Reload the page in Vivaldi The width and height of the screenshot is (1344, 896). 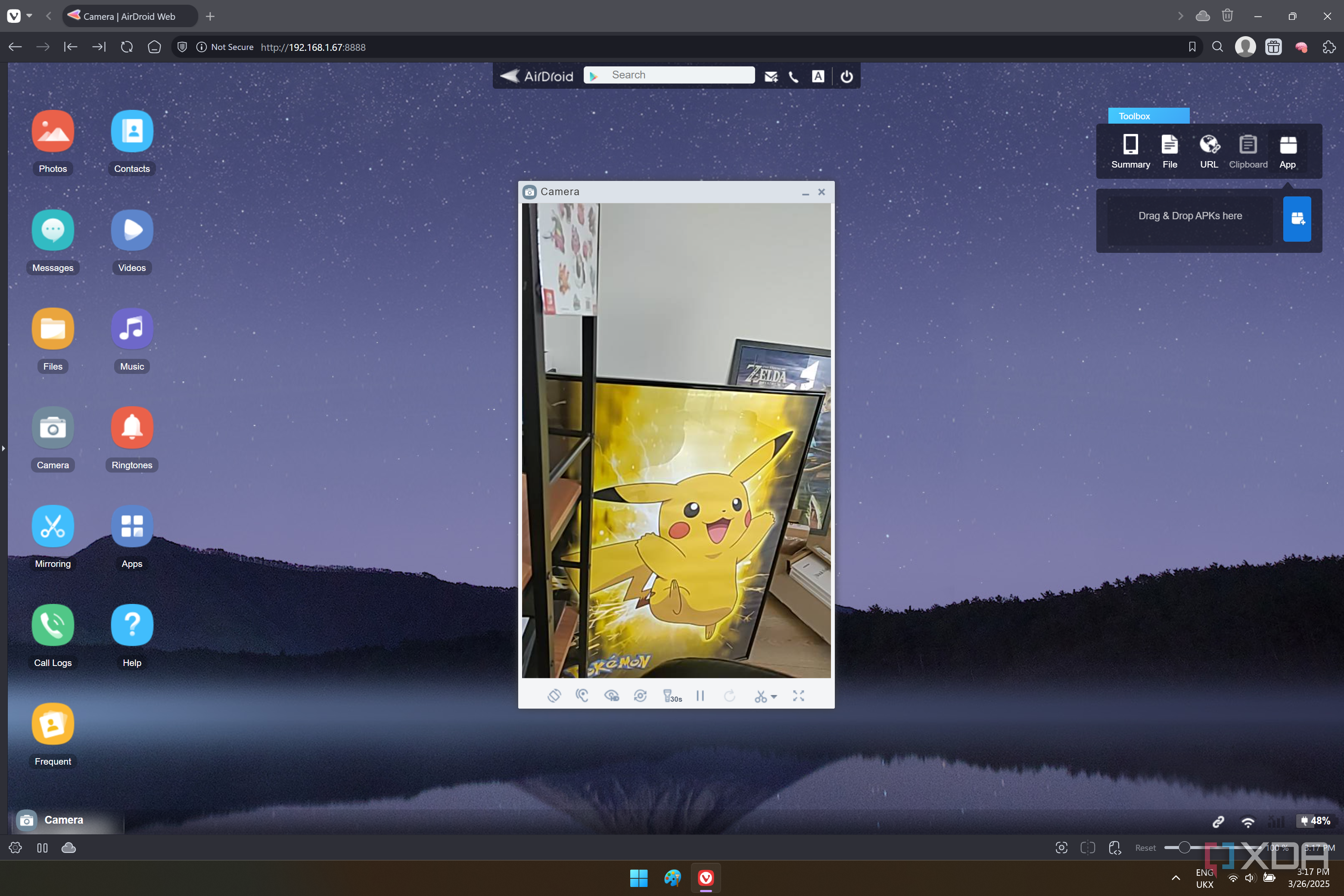(x=127, y=47)
